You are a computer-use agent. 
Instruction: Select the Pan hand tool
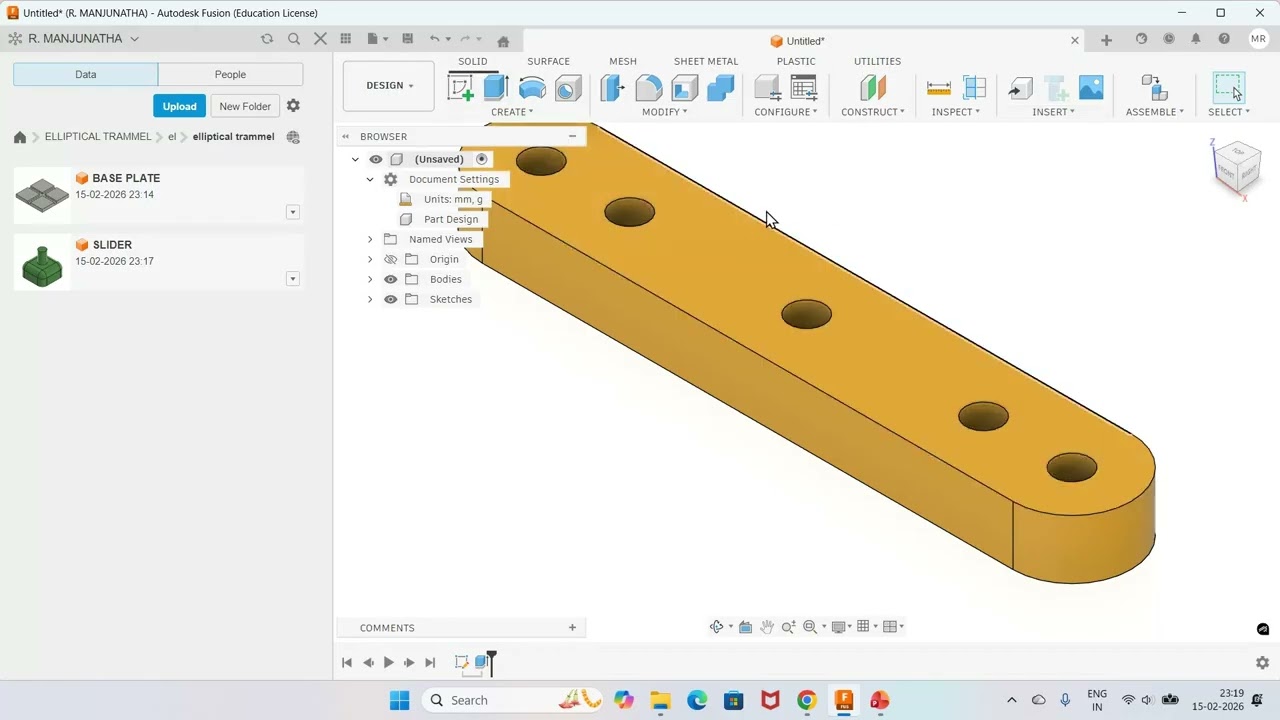[x=767, y=627]
